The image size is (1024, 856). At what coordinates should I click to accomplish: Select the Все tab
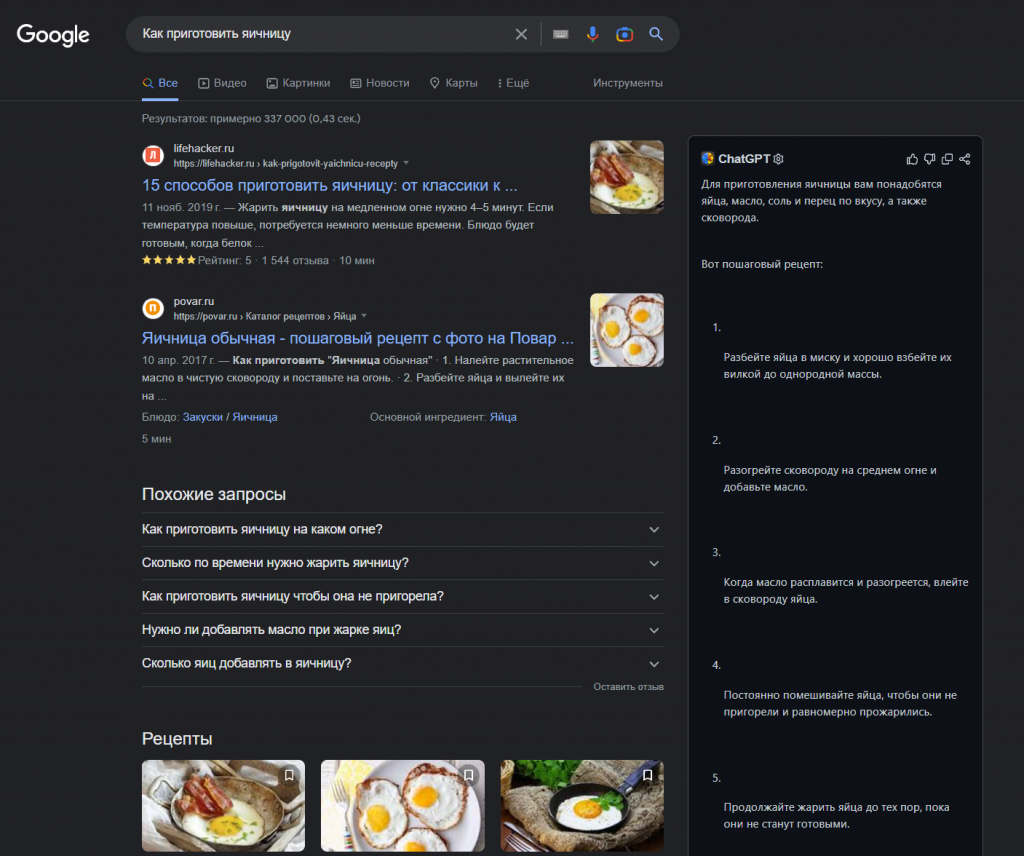click(160, 83)
